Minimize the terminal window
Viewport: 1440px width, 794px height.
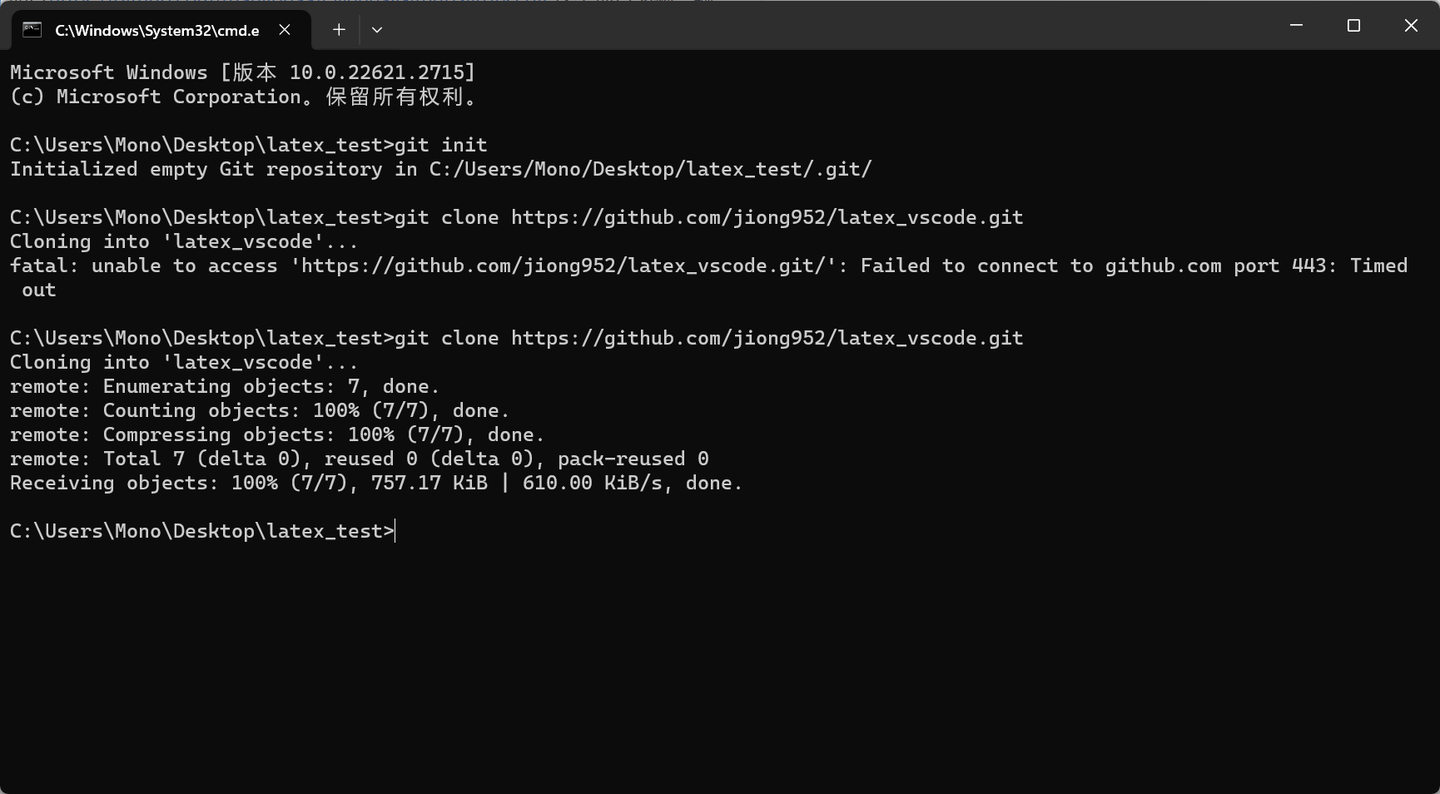coord(1295,25)
